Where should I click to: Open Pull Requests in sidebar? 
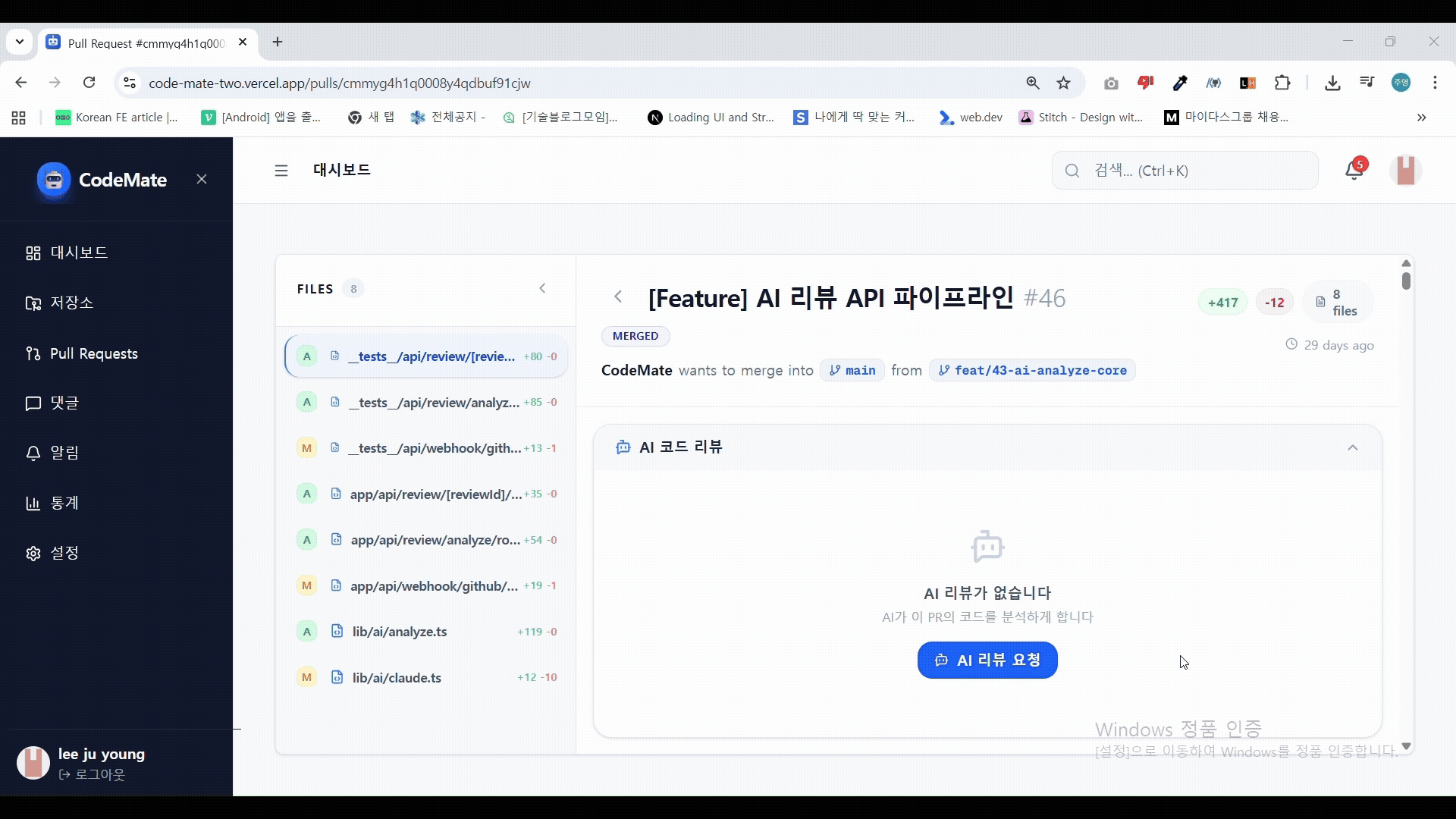tap(82, 354)
